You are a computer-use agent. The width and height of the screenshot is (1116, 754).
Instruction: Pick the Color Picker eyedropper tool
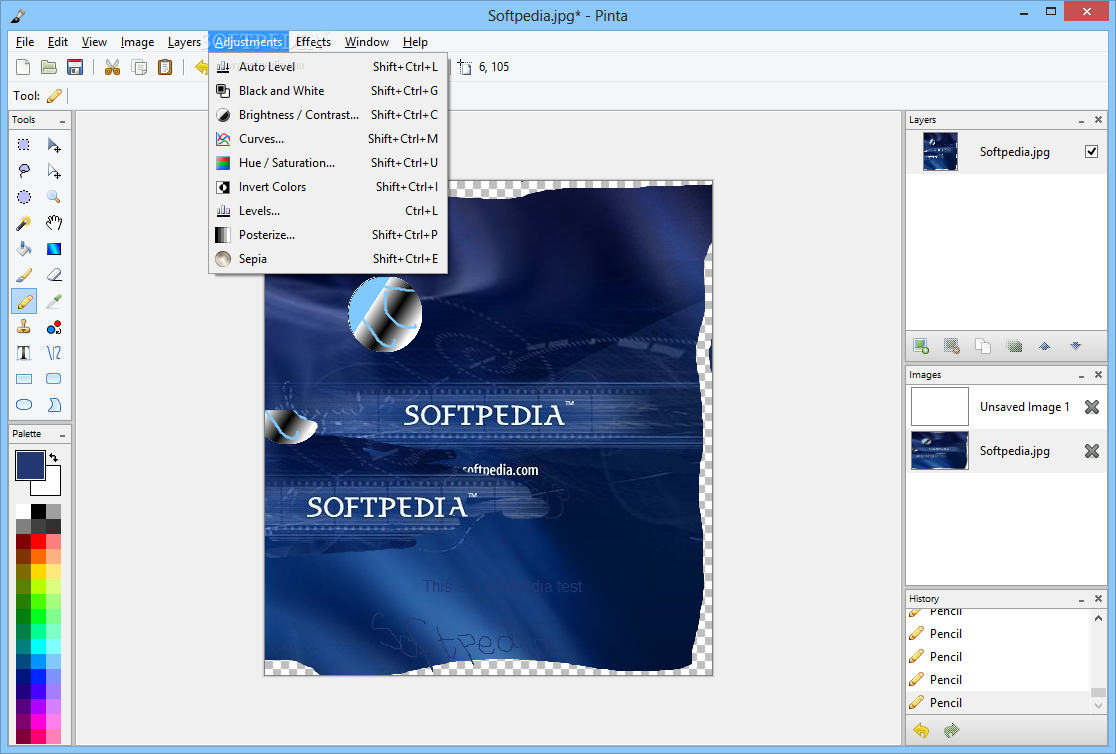pos(53,301)
